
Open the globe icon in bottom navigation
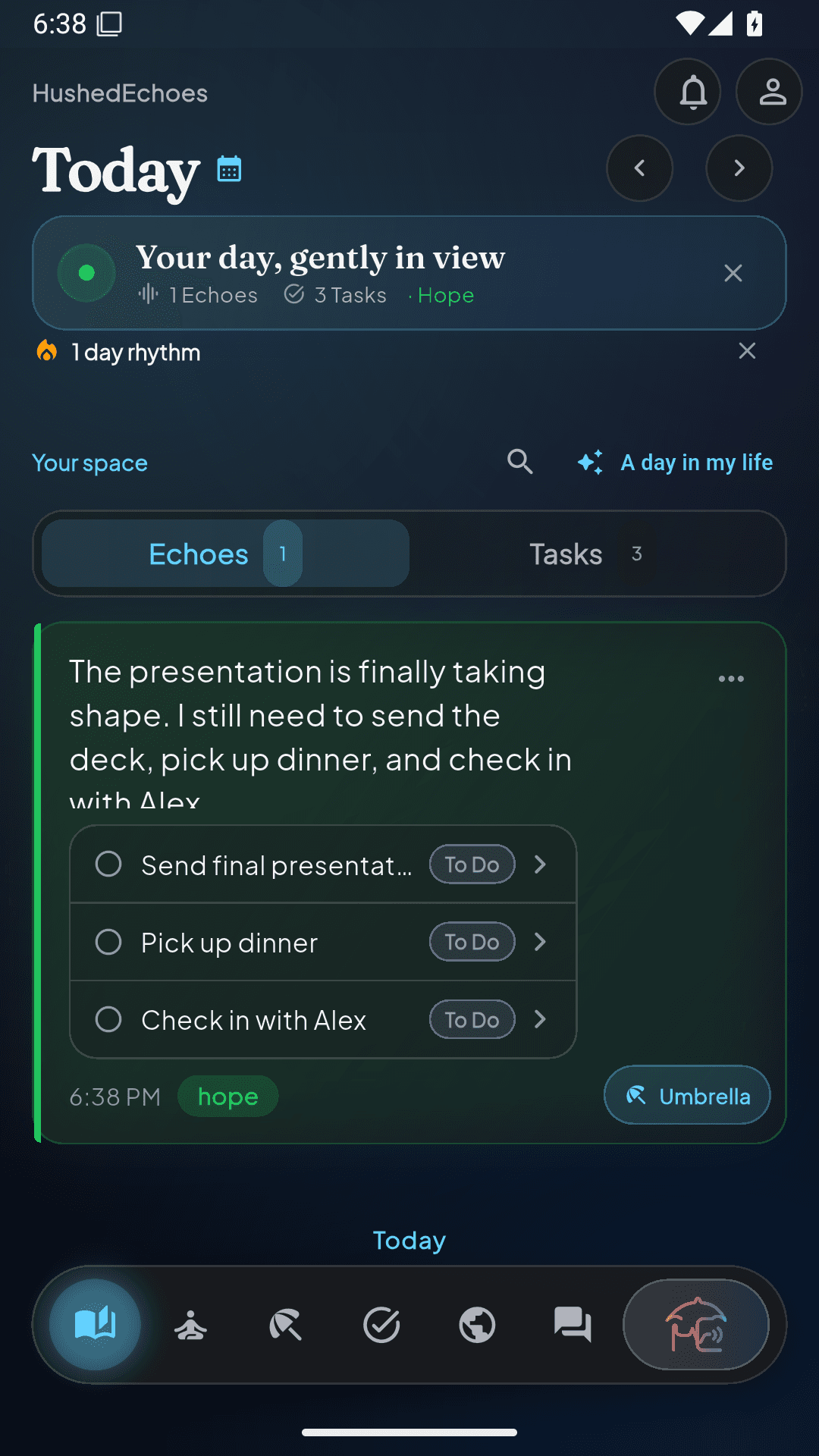[x=477, y=1325]
